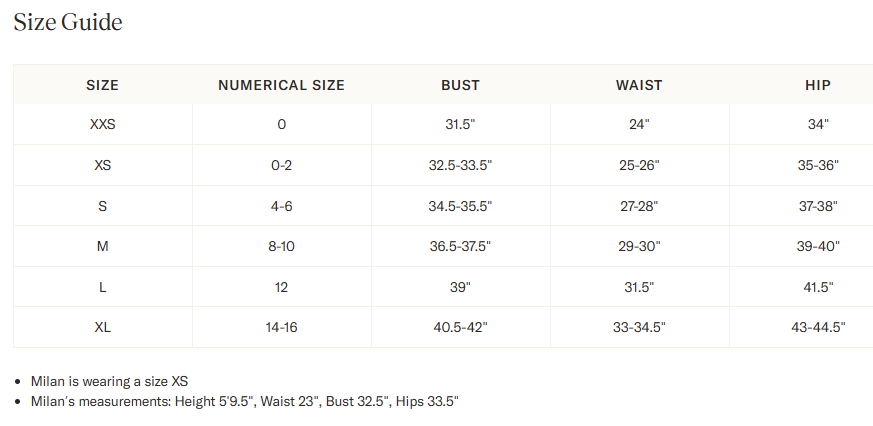Select the NUMERICAL SIZE column header
Viewport: 873px width, 426px height.
[281, 85]
